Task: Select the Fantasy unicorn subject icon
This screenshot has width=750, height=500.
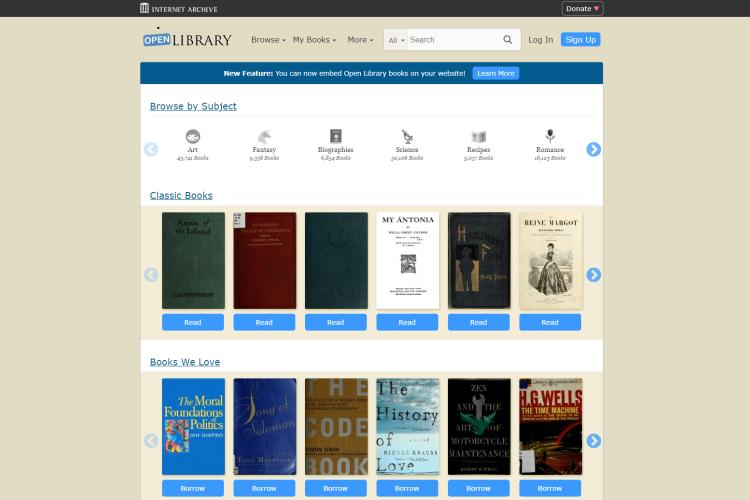Action: (x=264, y=136)
